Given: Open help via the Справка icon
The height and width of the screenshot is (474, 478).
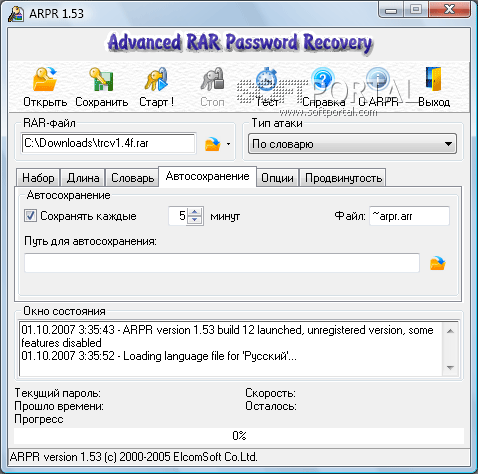Looking at the screenshot, I should 322,80.
